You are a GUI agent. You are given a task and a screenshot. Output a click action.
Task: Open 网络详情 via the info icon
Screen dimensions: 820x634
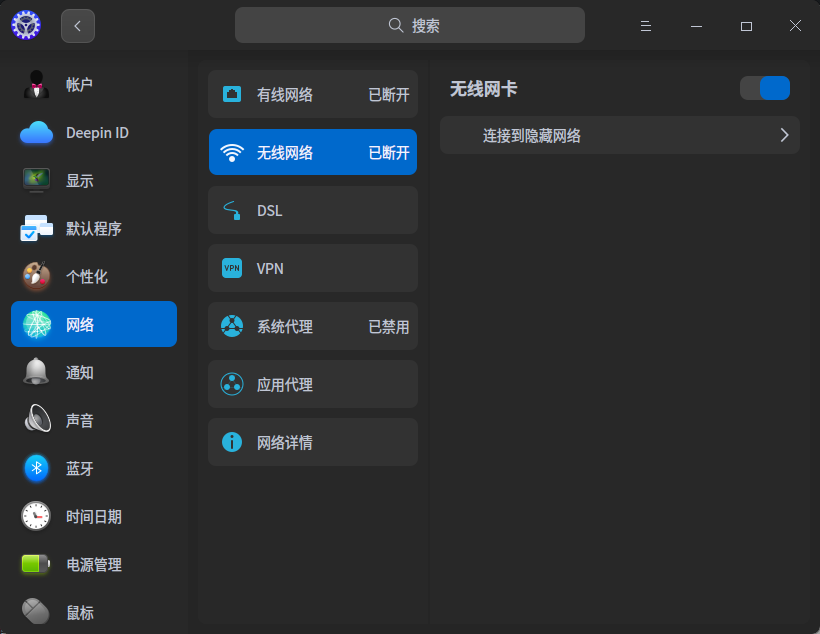231,442
